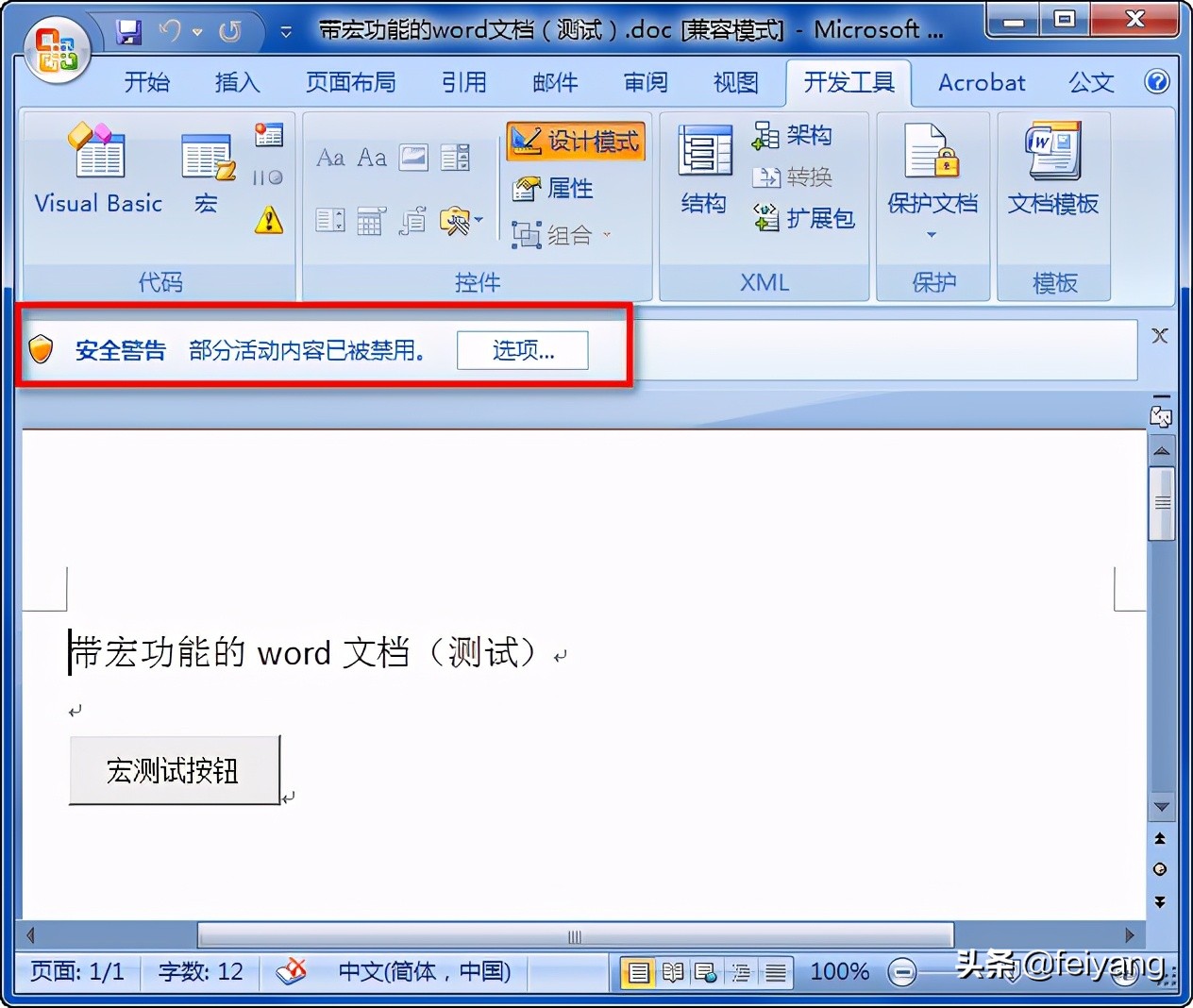Switch to the 开始 tab
The width and height of the screenshot is (1193, 1008).
tap(147, 83)
